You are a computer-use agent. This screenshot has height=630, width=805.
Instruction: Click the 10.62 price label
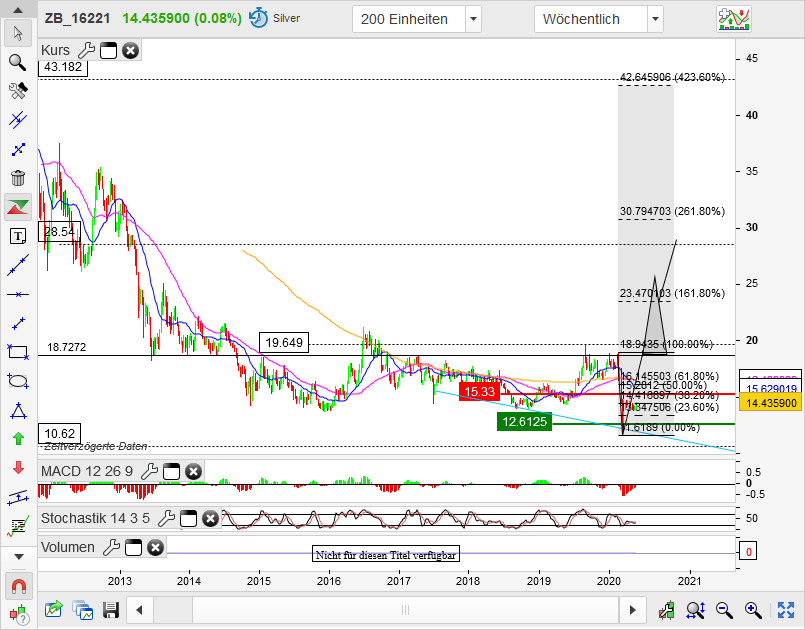point(60,434)
